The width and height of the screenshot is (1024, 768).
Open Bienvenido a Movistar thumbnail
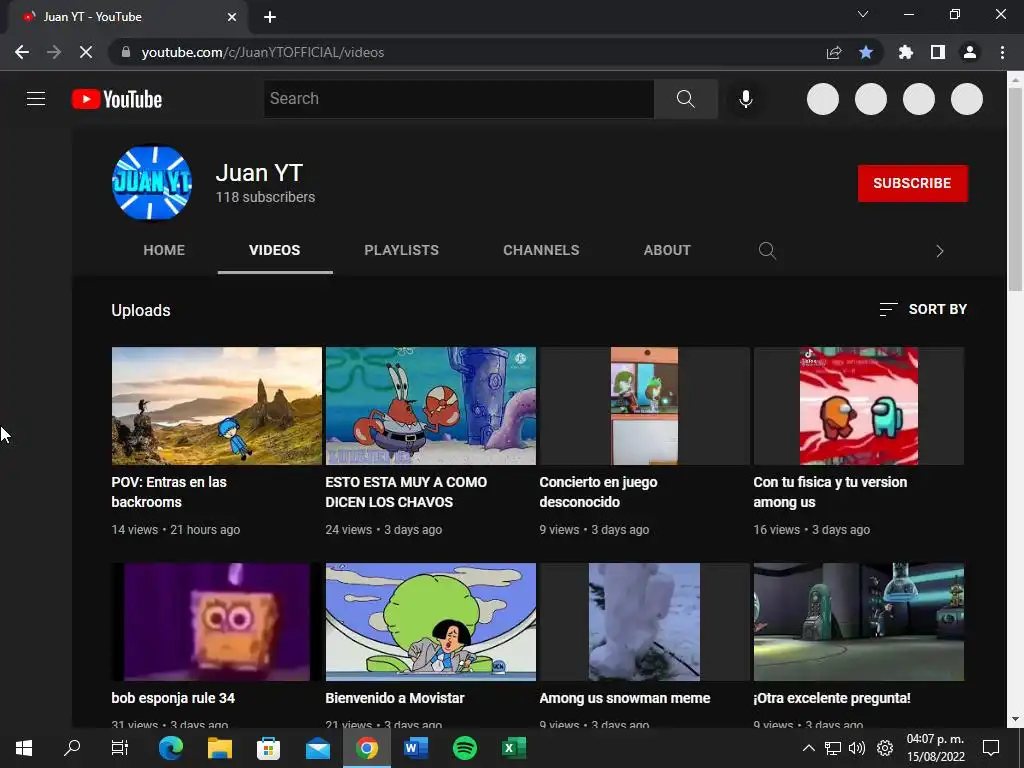[430, 622]
